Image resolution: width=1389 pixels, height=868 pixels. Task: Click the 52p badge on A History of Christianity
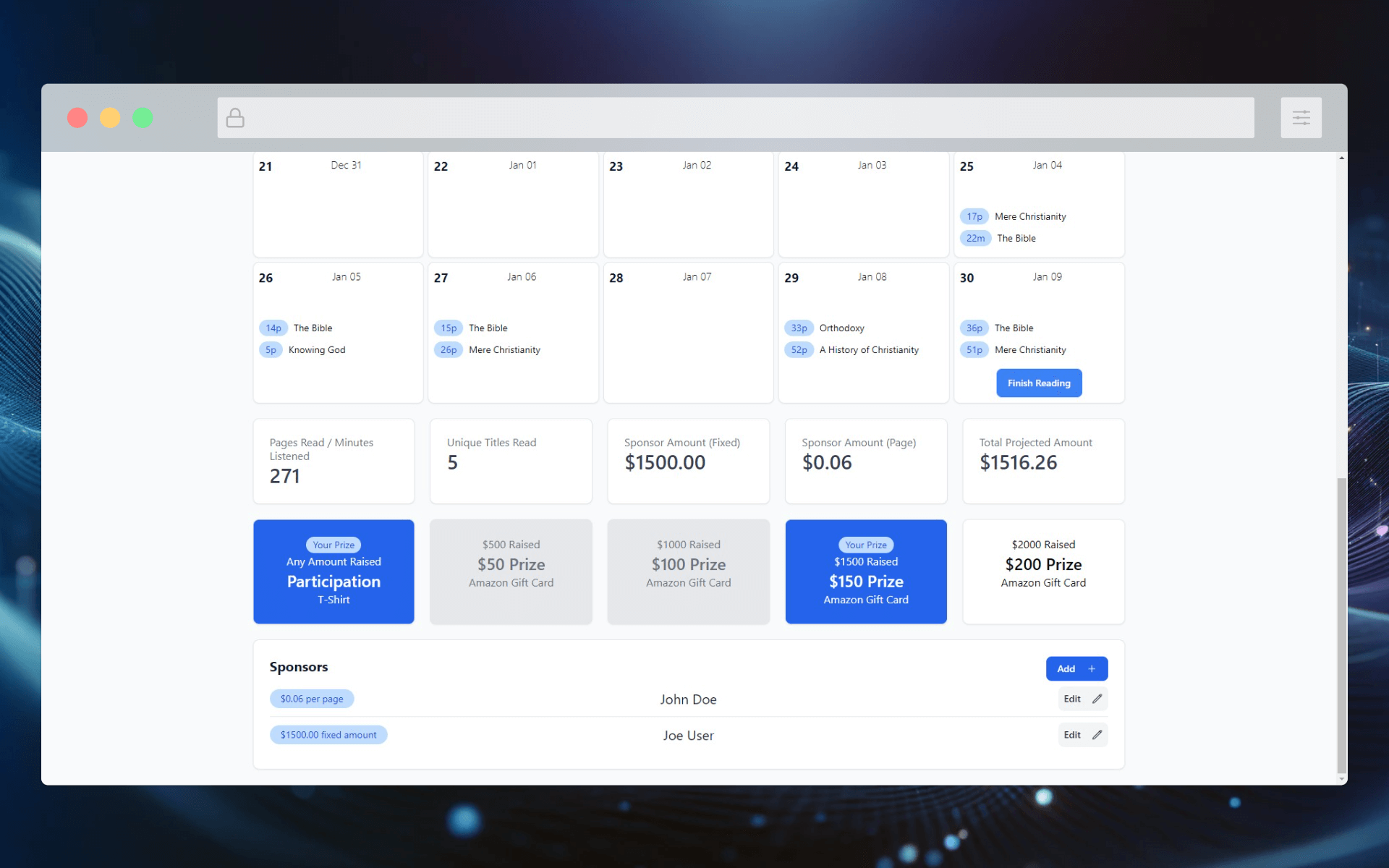(x=799, y=349)
